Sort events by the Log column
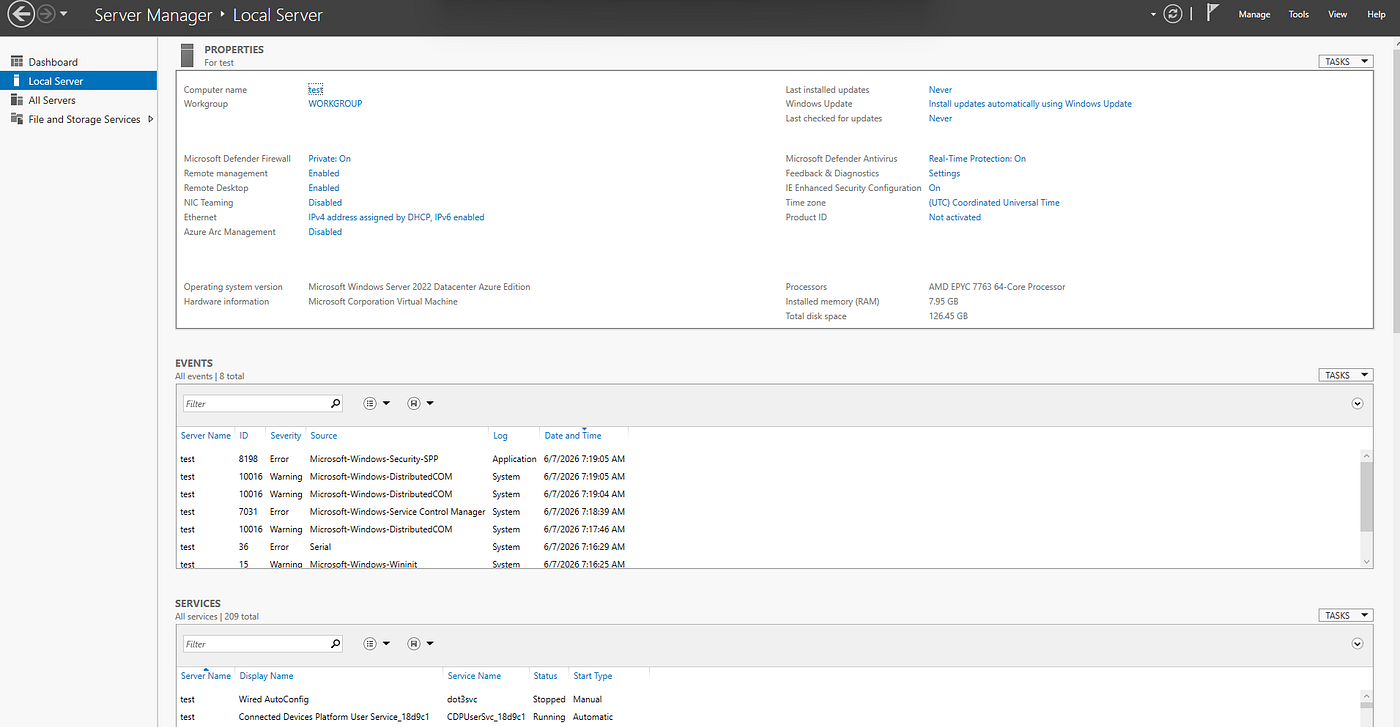This screenshot has width=1400, height=727. coord(500,436)
